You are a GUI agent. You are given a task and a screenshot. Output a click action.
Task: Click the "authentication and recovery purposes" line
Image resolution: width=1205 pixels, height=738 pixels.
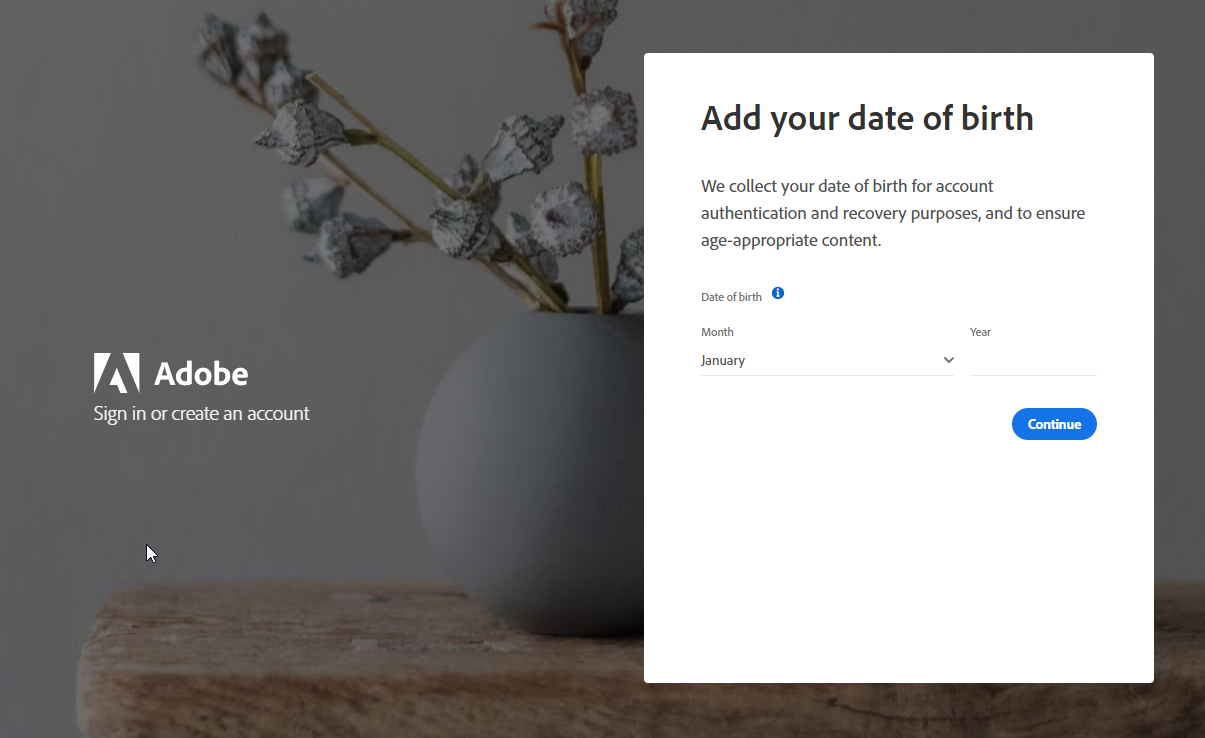click(893, 213)
